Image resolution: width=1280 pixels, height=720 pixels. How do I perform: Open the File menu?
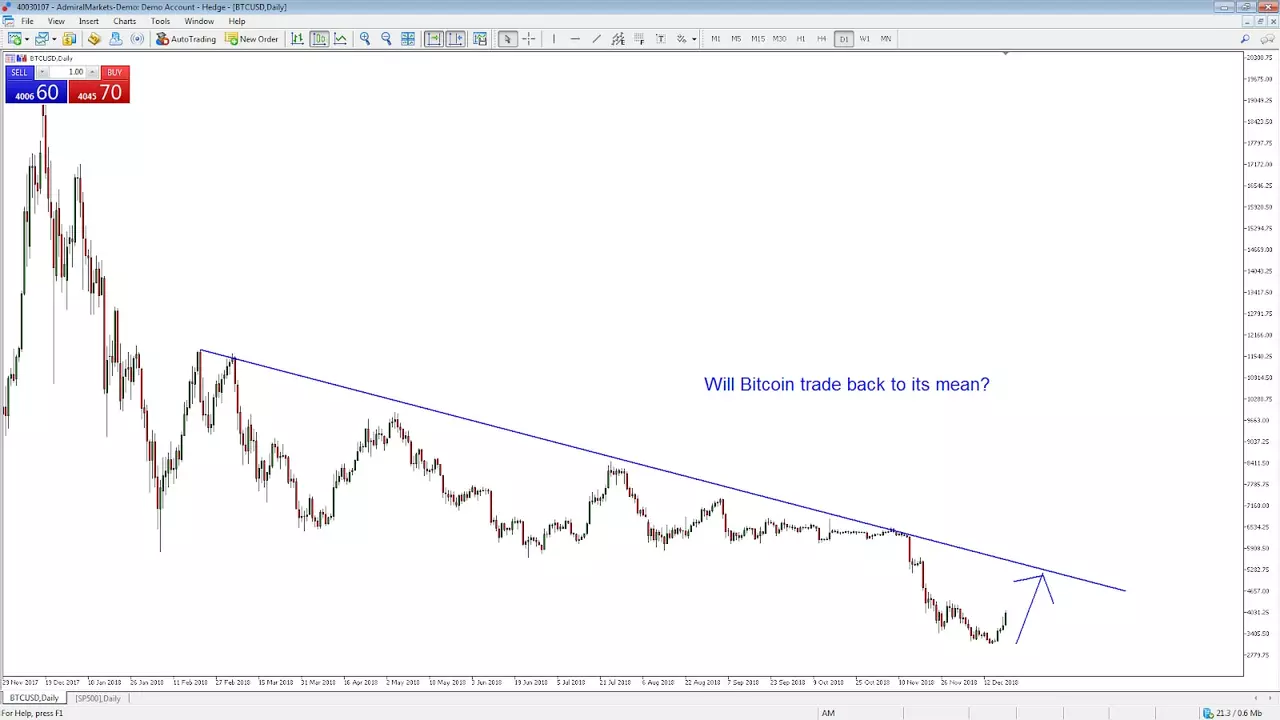[x=28, y=21]
